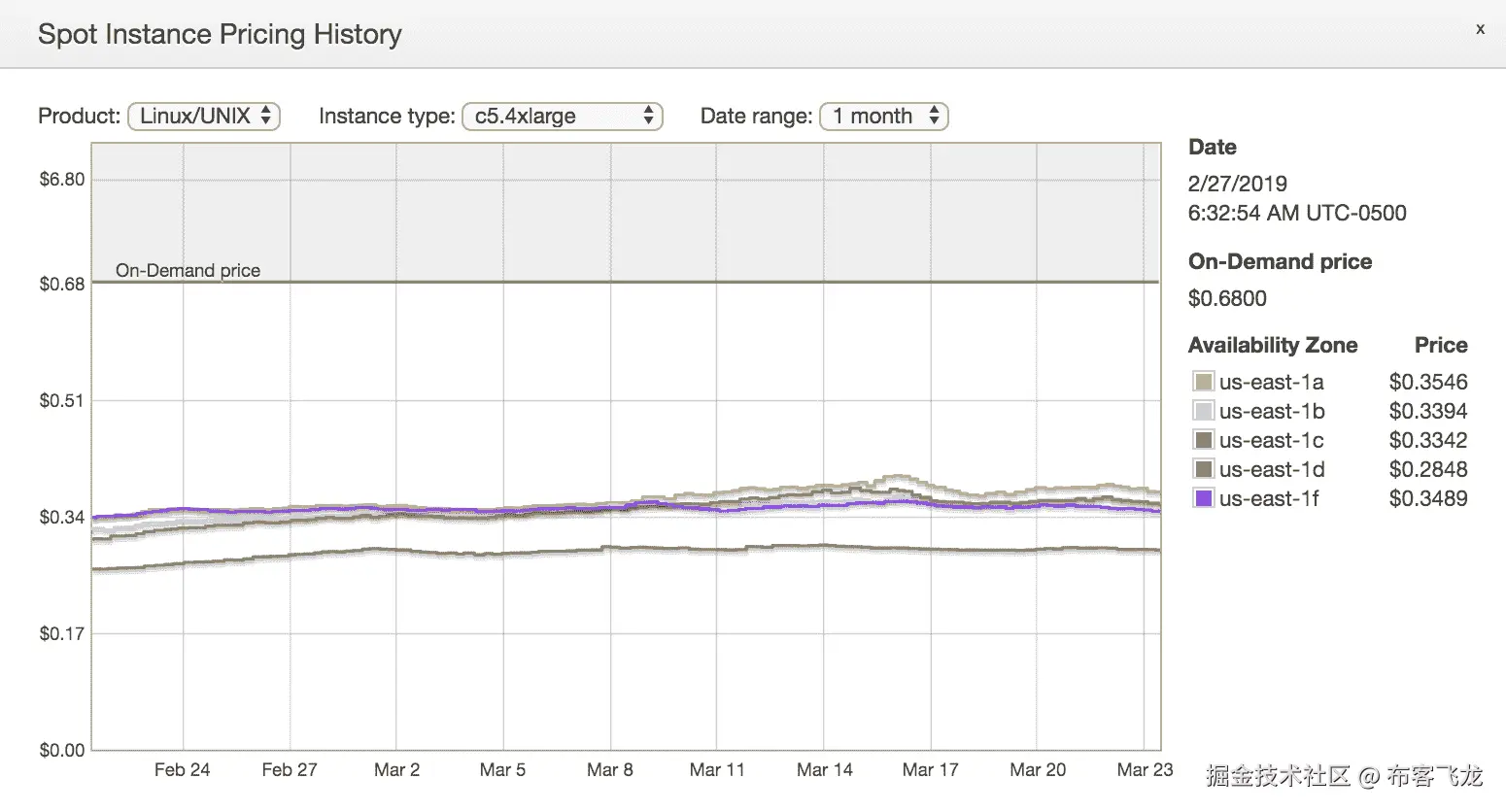Open the Date range dropdown showing 1 month
The height and width of the screenshot is (812, 1506).
tap(884, 117)
